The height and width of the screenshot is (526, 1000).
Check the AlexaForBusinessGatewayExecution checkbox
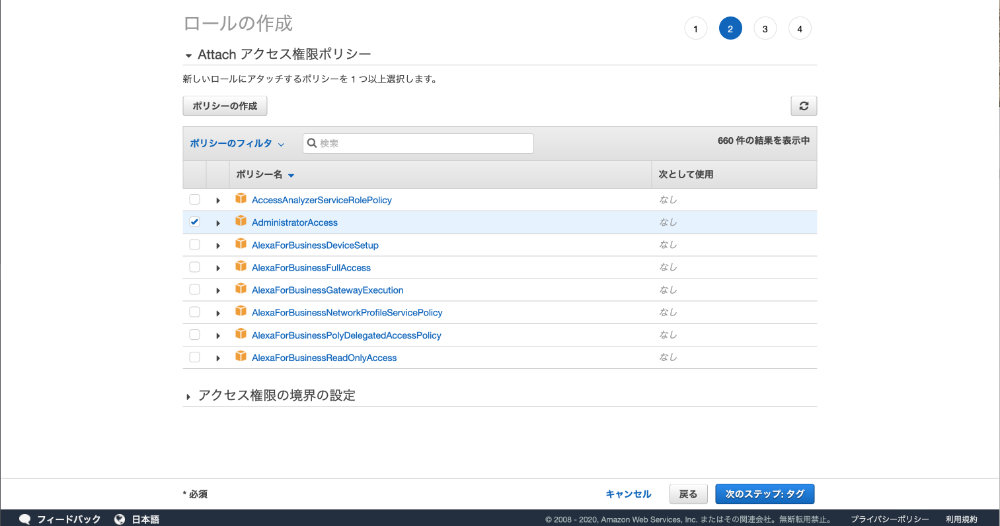[195, 289]
